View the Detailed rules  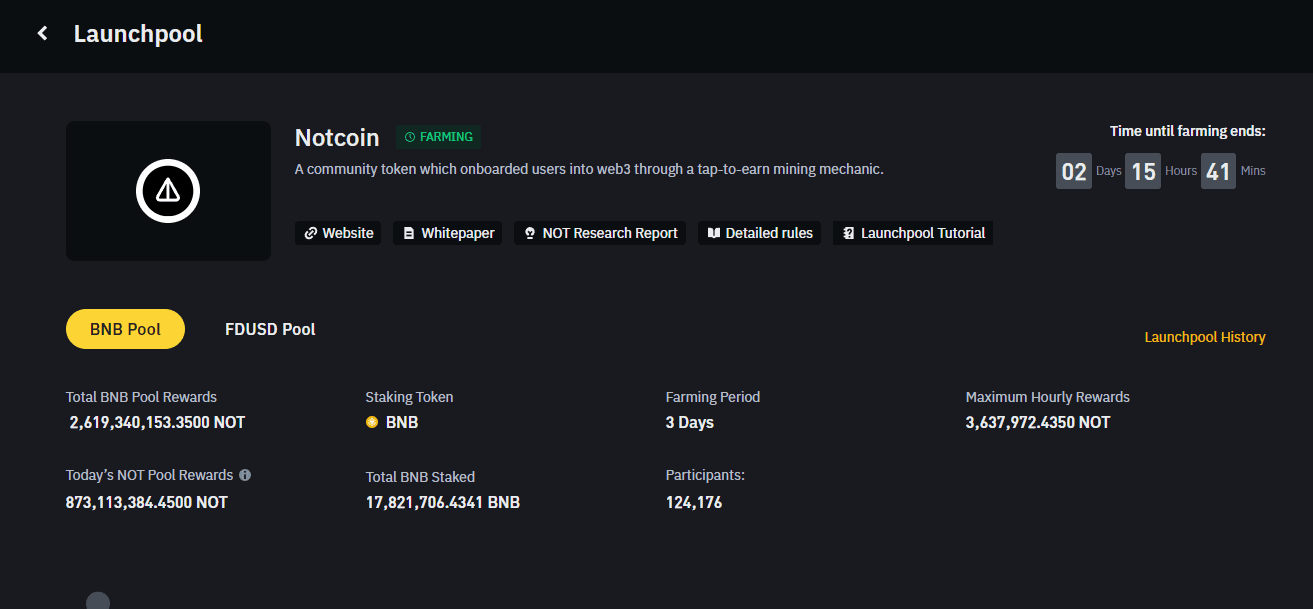tap(760, 233)
